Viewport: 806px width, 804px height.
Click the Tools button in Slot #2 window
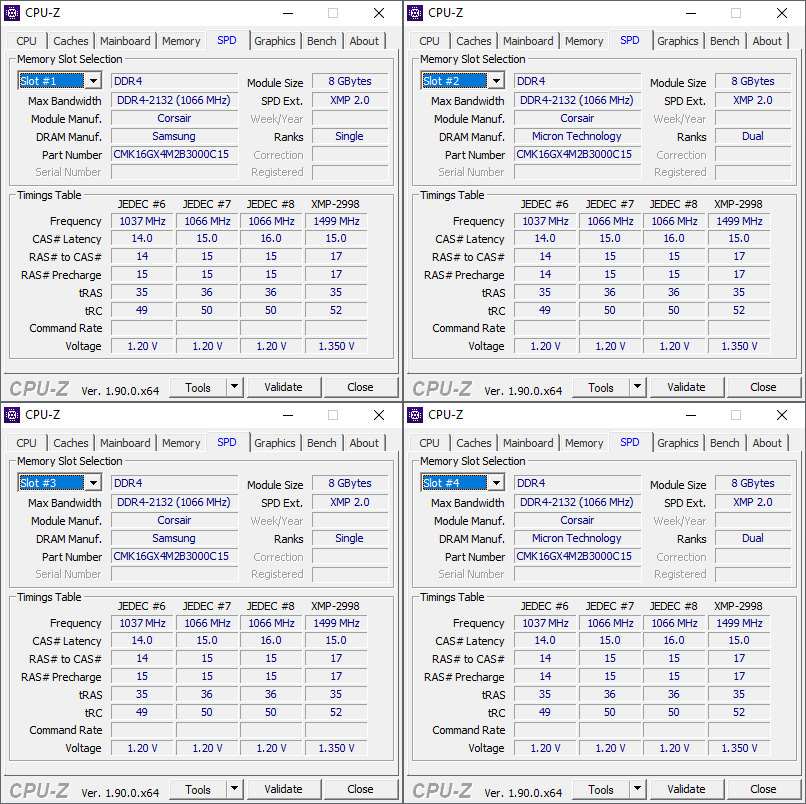601,387
